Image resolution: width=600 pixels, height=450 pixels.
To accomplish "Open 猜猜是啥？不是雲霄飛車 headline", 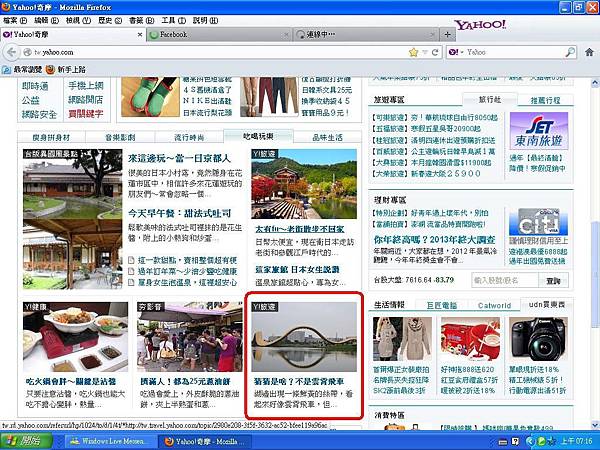I will point(299,382).
